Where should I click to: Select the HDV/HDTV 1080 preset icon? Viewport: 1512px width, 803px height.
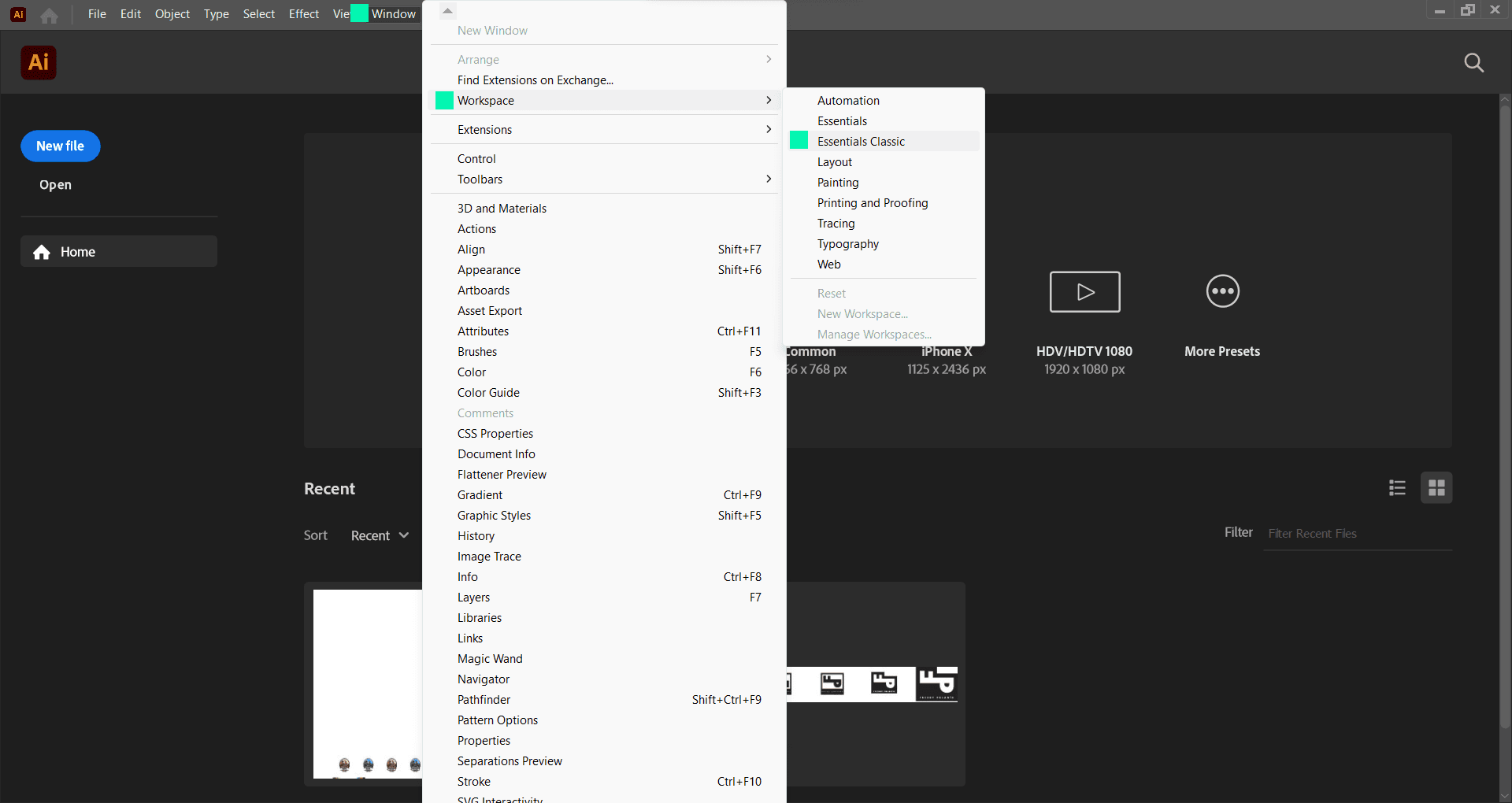(x=1084, y=292)
